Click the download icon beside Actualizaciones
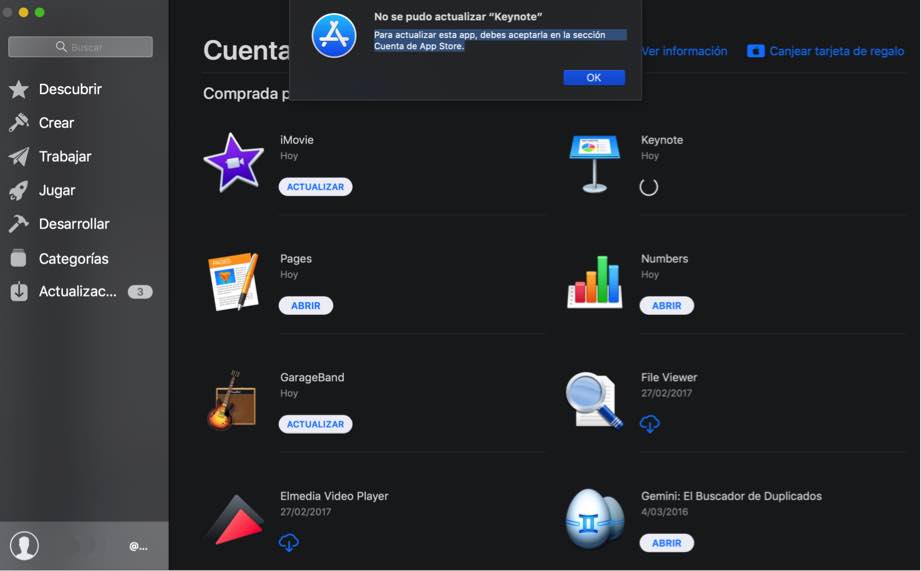921x571 pixels. [x=19, y=291]
